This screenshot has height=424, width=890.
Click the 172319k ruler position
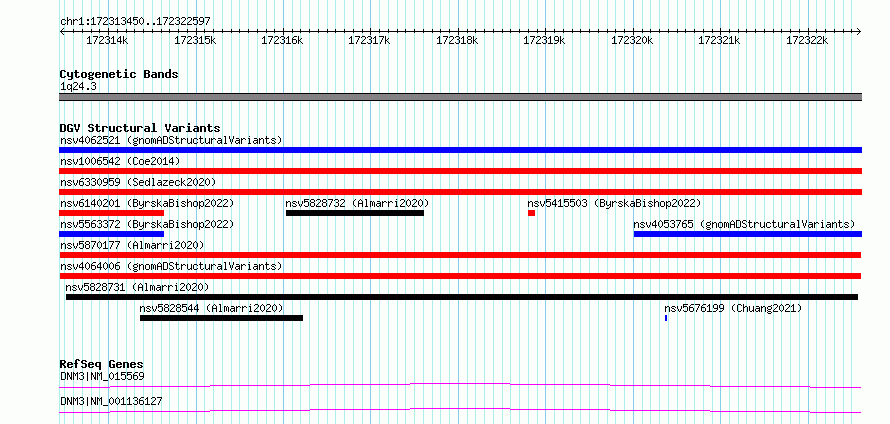(544, 41)
